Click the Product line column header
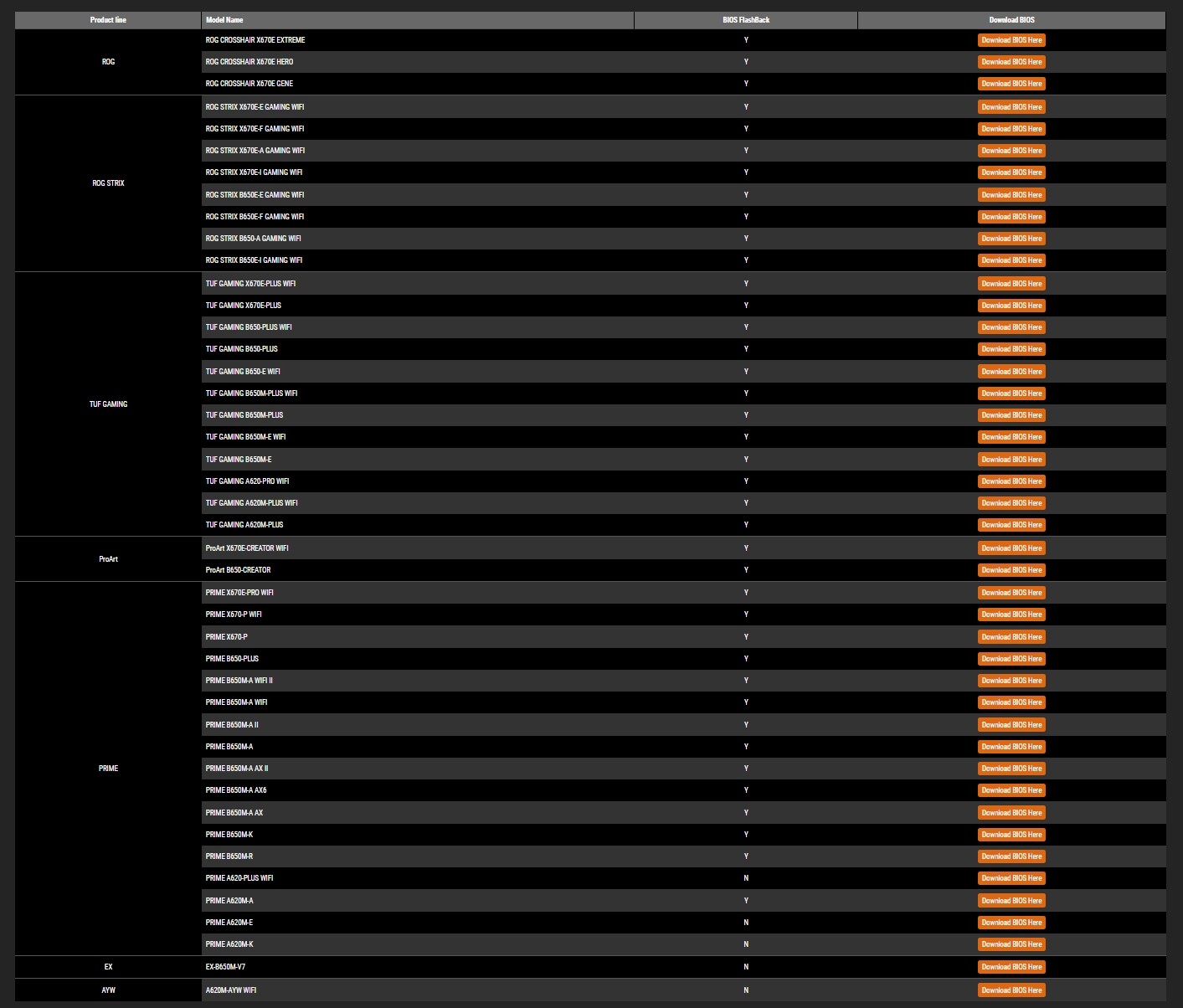1183x1008 pixels. pos(108,20)
